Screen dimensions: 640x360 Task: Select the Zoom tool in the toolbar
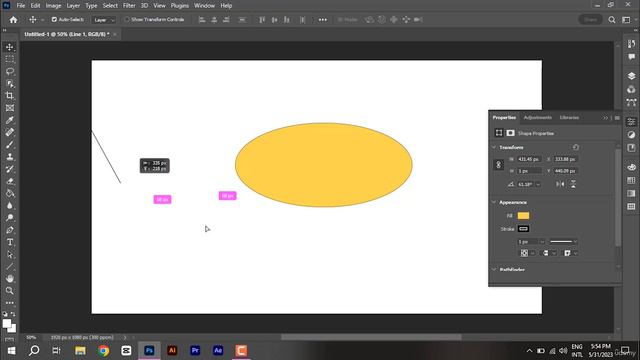pos(9,291)
